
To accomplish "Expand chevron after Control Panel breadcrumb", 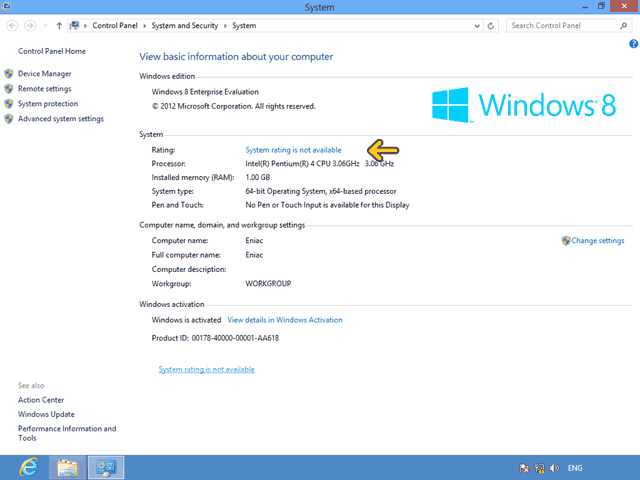I will coord(144,26).
